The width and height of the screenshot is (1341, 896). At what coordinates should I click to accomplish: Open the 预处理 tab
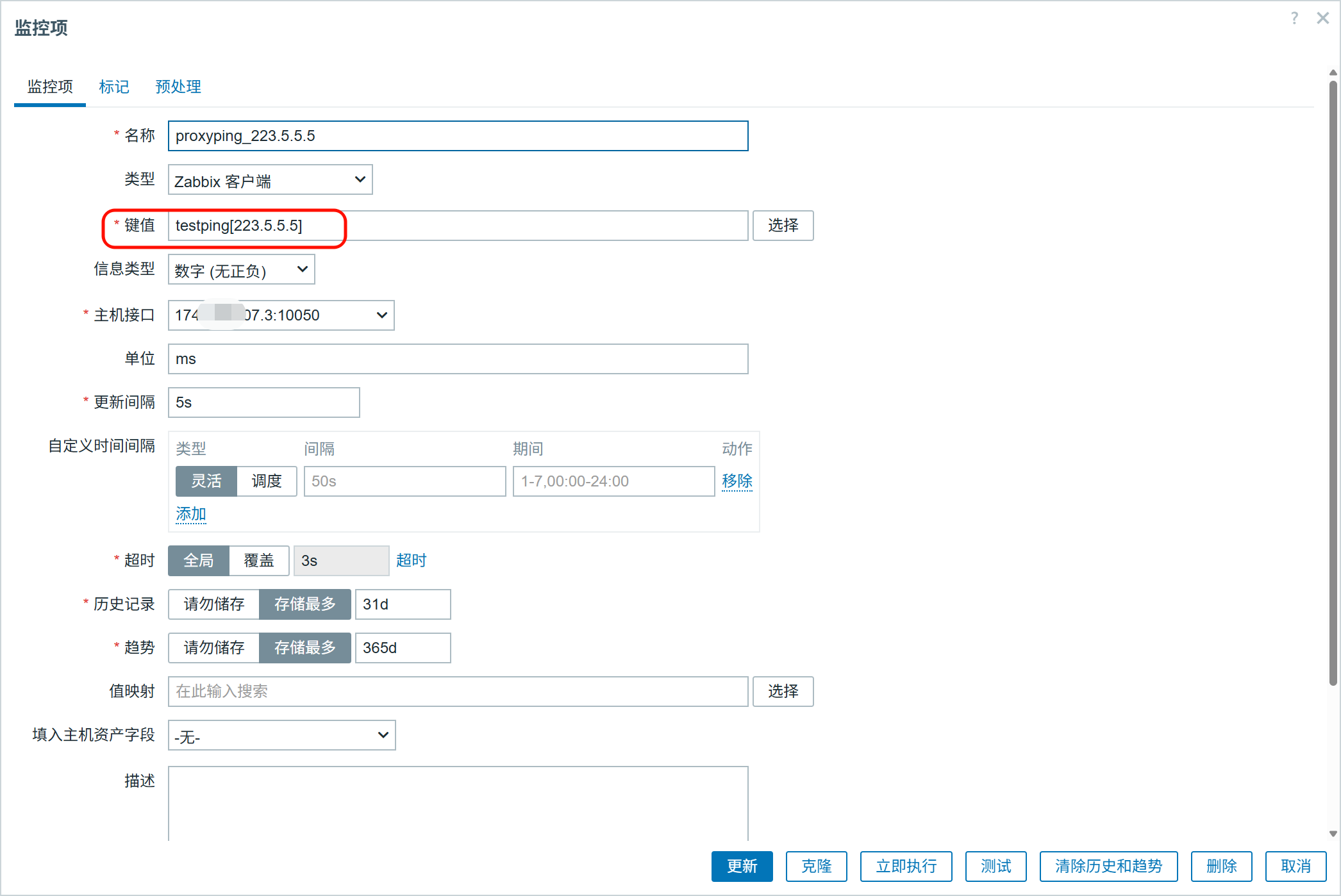pos(178,87)
